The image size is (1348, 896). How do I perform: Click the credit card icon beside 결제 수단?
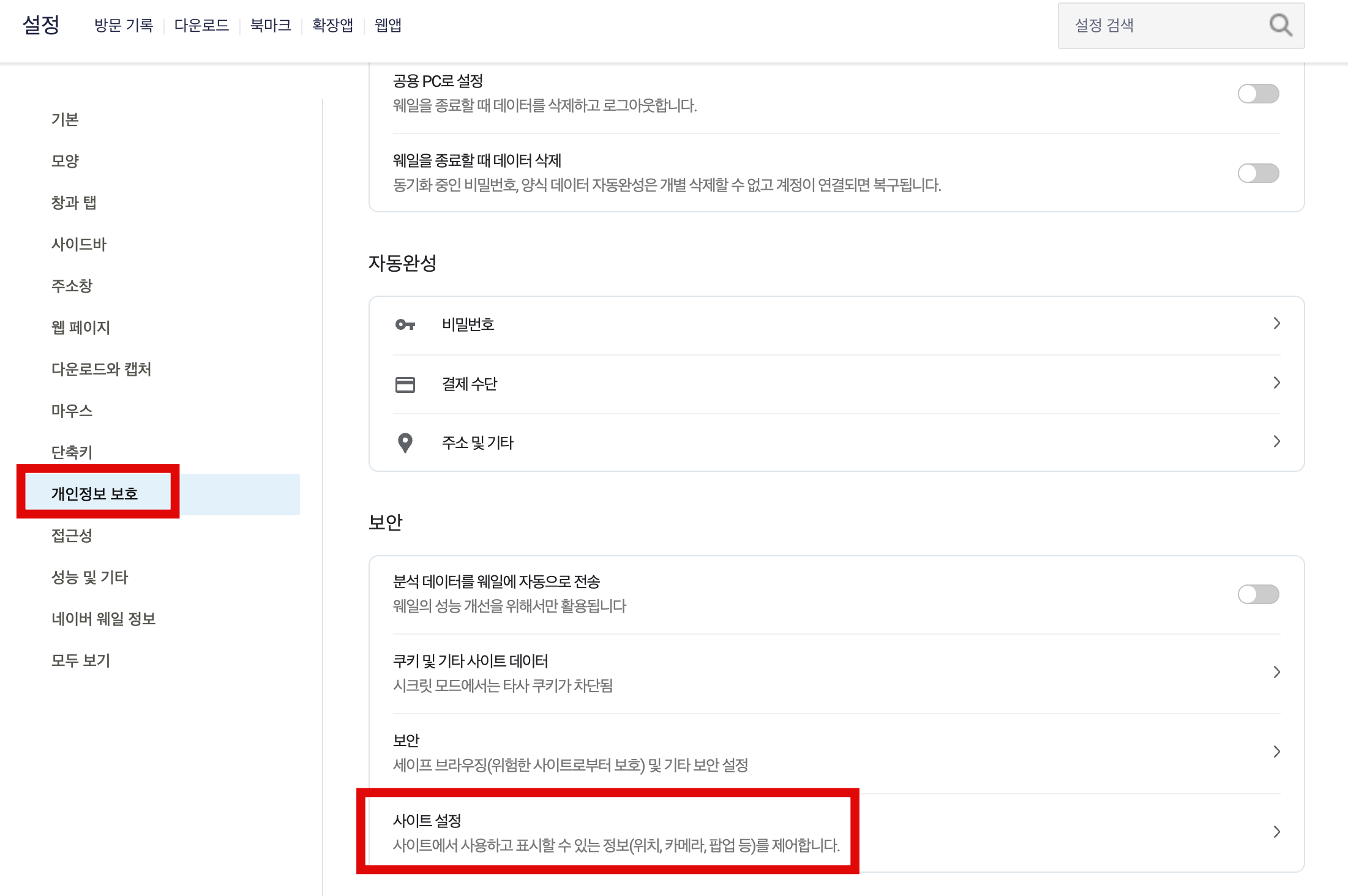(405, 383)
